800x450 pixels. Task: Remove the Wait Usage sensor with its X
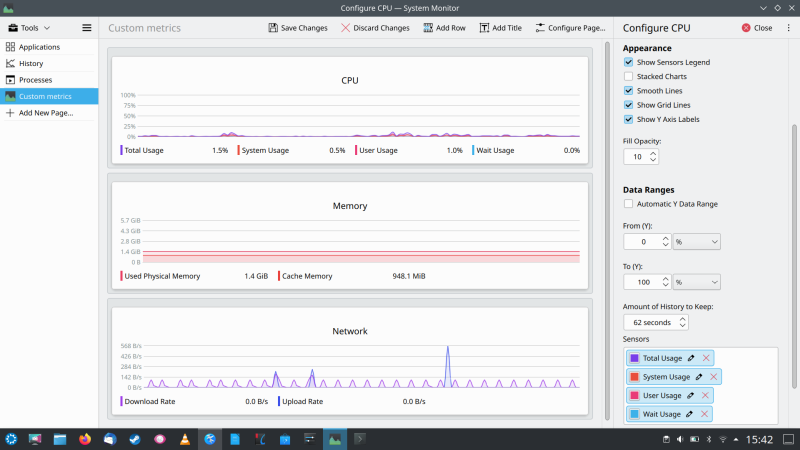click(x=704, y=414)
